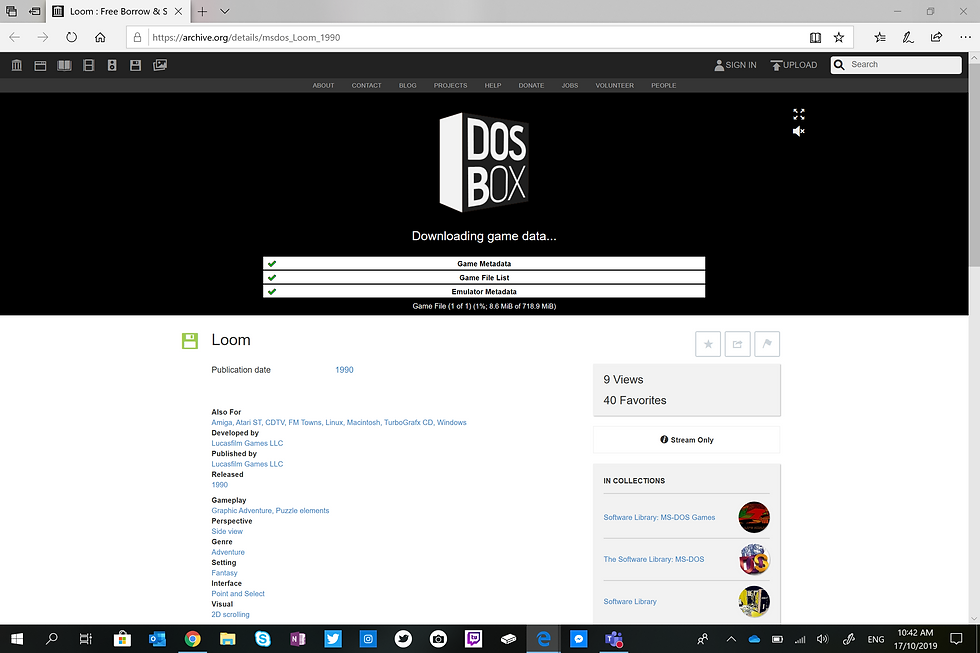Open Software Library: MS-DOS Games collection
This screenshot has width=980, height=653.
(659, 517)
